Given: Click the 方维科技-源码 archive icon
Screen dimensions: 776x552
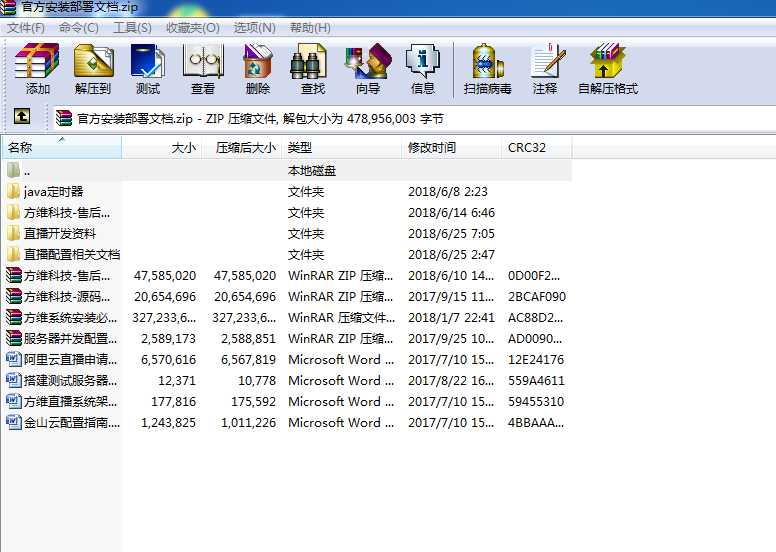Looking at the screenshot, I should click(x=14, y=297).
